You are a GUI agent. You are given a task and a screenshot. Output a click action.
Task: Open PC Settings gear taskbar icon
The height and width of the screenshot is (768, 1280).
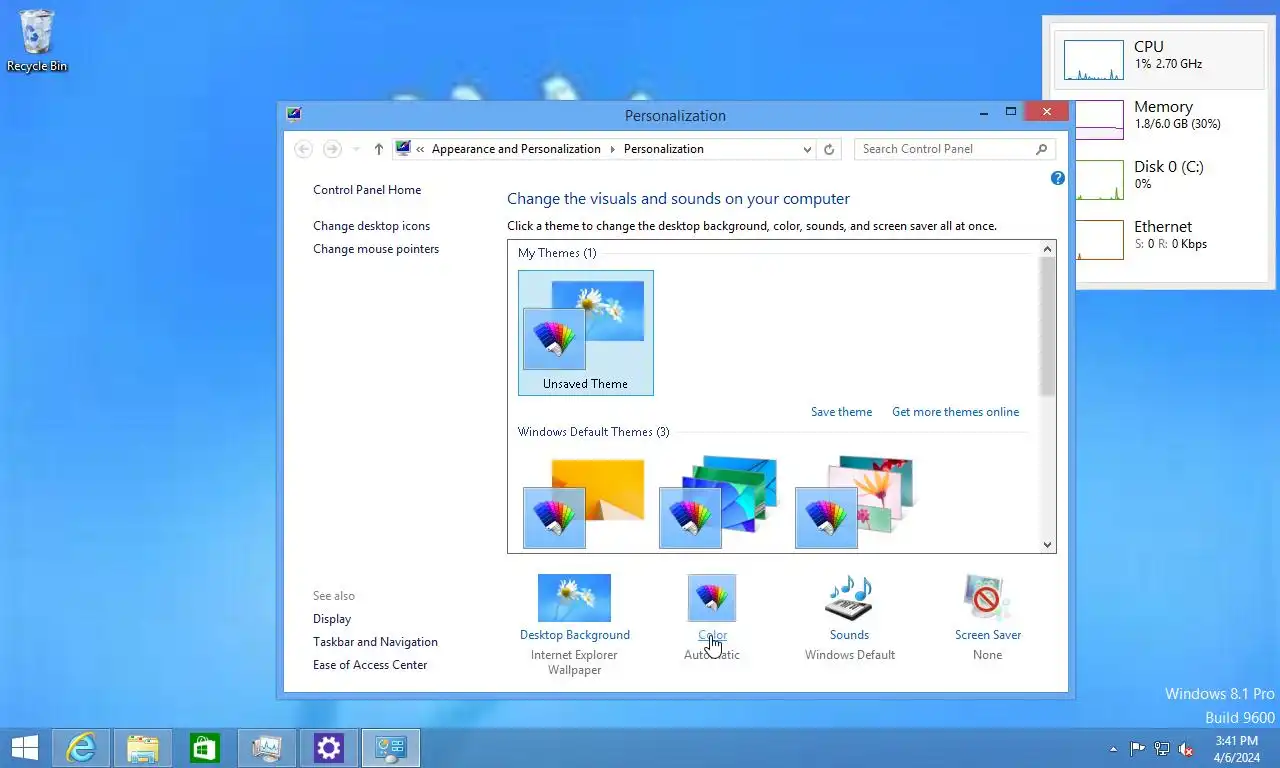tap(329, 747)
